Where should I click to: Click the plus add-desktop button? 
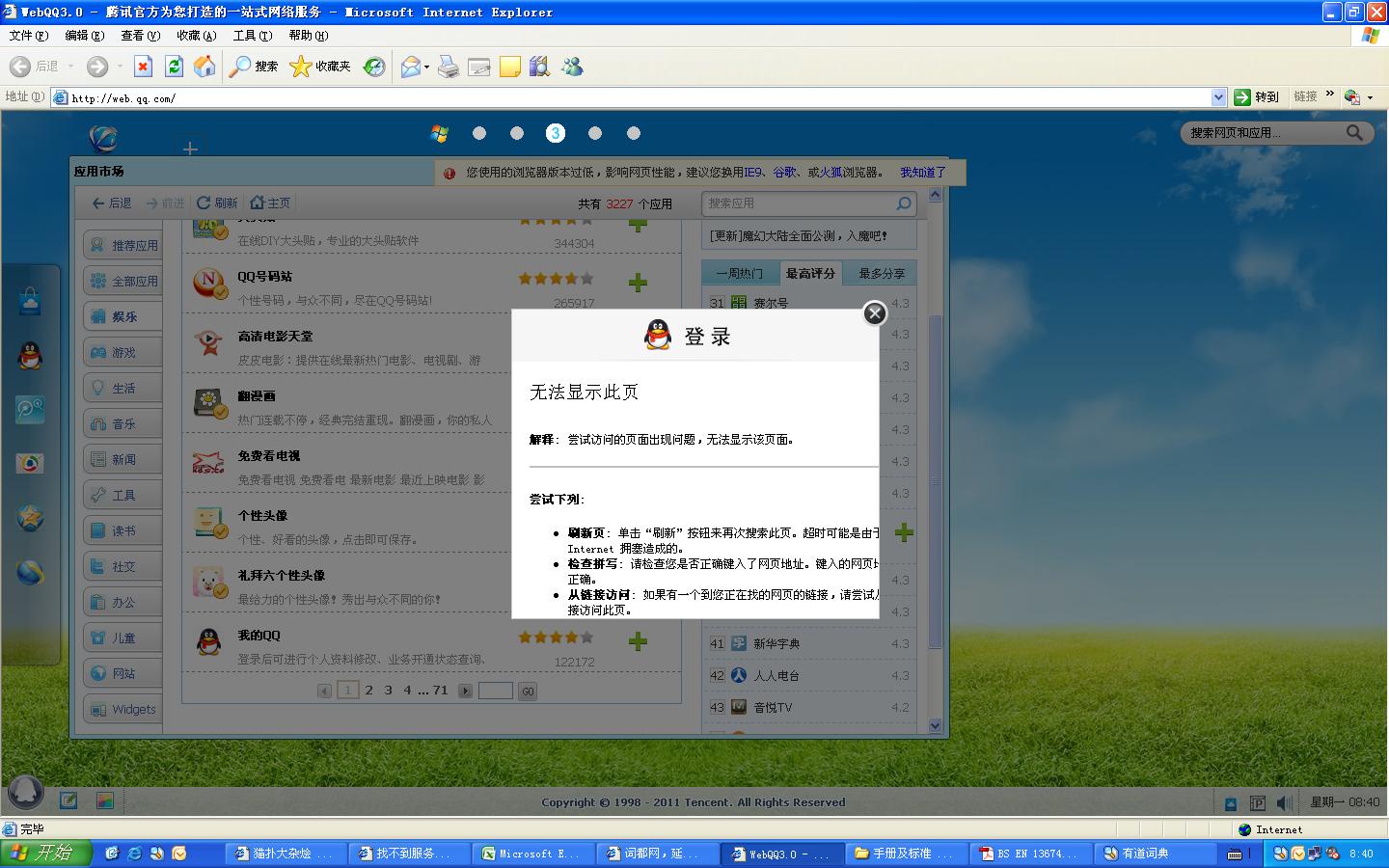coord(190,148)
